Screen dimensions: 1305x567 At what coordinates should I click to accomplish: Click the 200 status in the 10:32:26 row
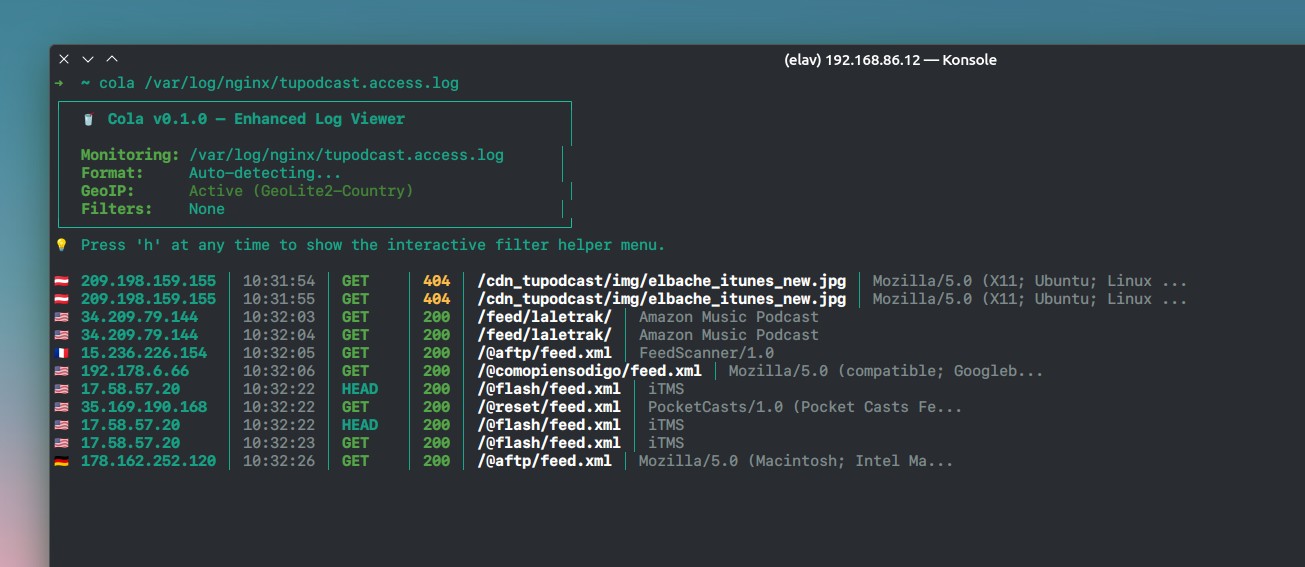[x=436, y=461]
